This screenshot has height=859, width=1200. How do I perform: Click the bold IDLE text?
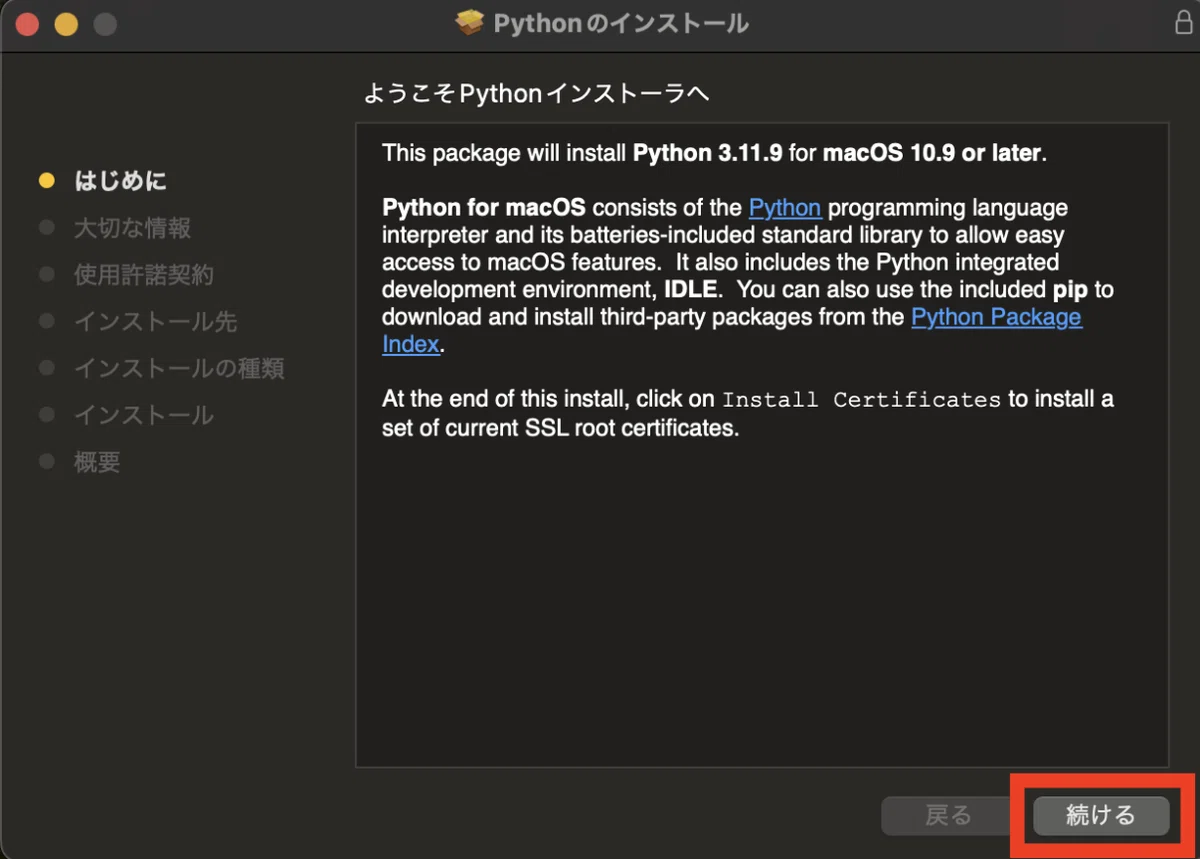point(690,290)
